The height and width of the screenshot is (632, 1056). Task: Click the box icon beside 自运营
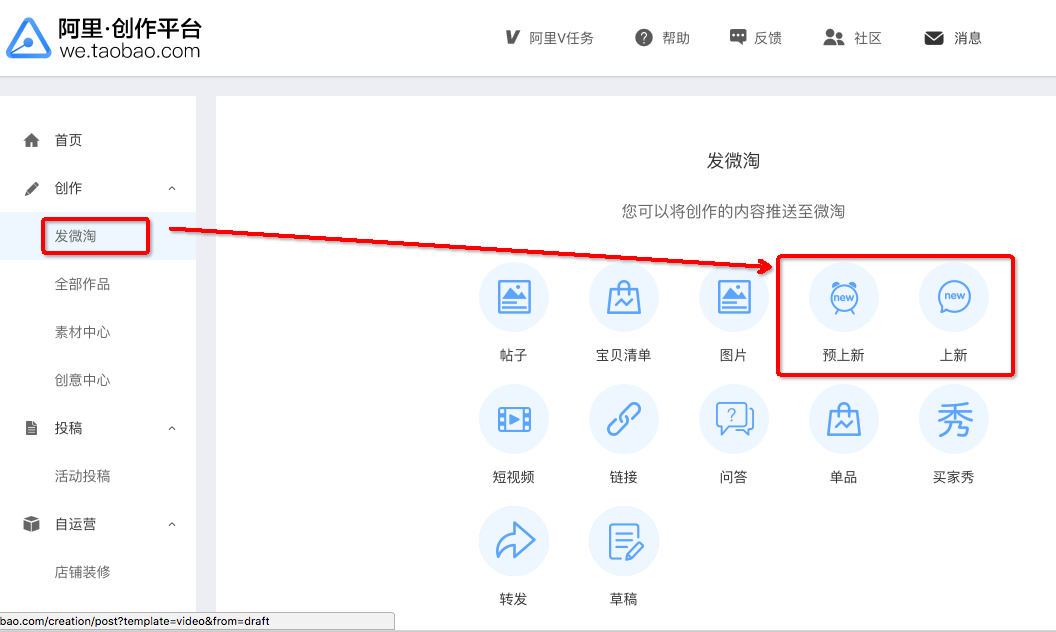point(31,524)
